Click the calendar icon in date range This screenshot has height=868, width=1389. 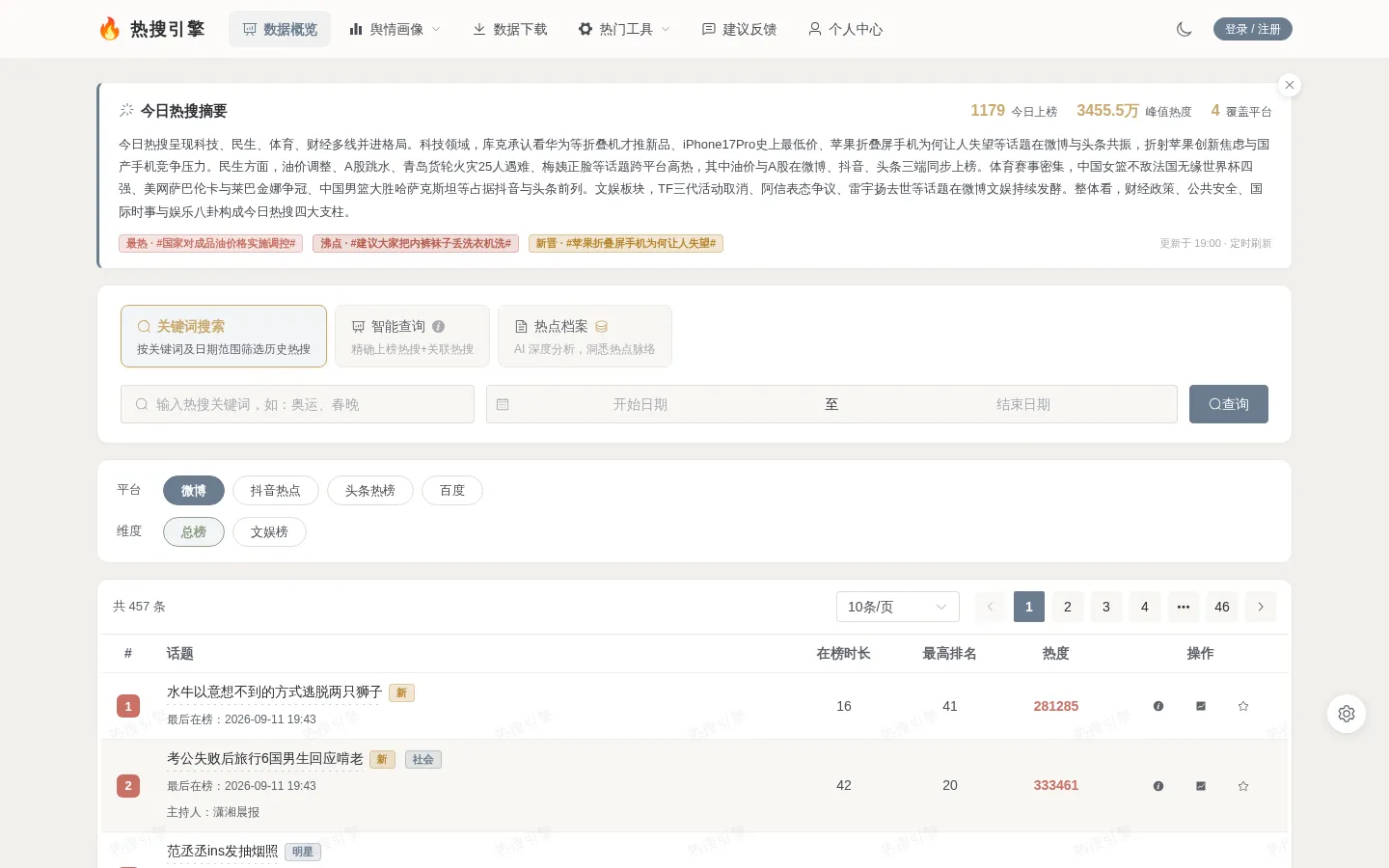pyautogui.click(x=503, y=404)
